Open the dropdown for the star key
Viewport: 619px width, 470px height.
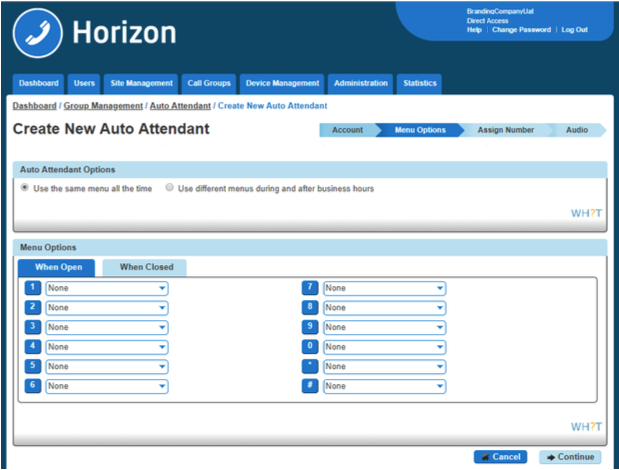coord(385,367)
